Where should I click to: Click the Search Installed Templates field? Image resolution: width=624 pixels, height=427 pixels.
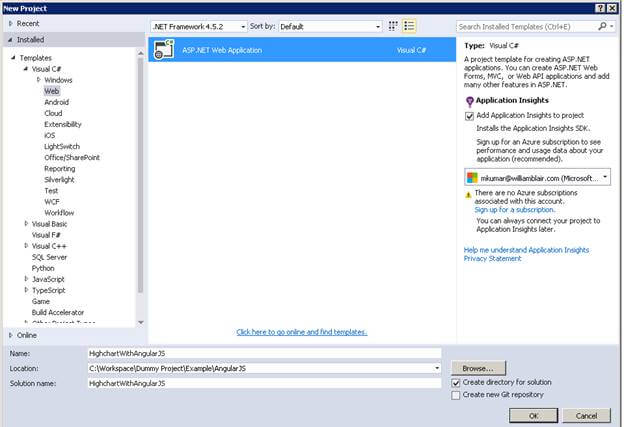[526, 27]
